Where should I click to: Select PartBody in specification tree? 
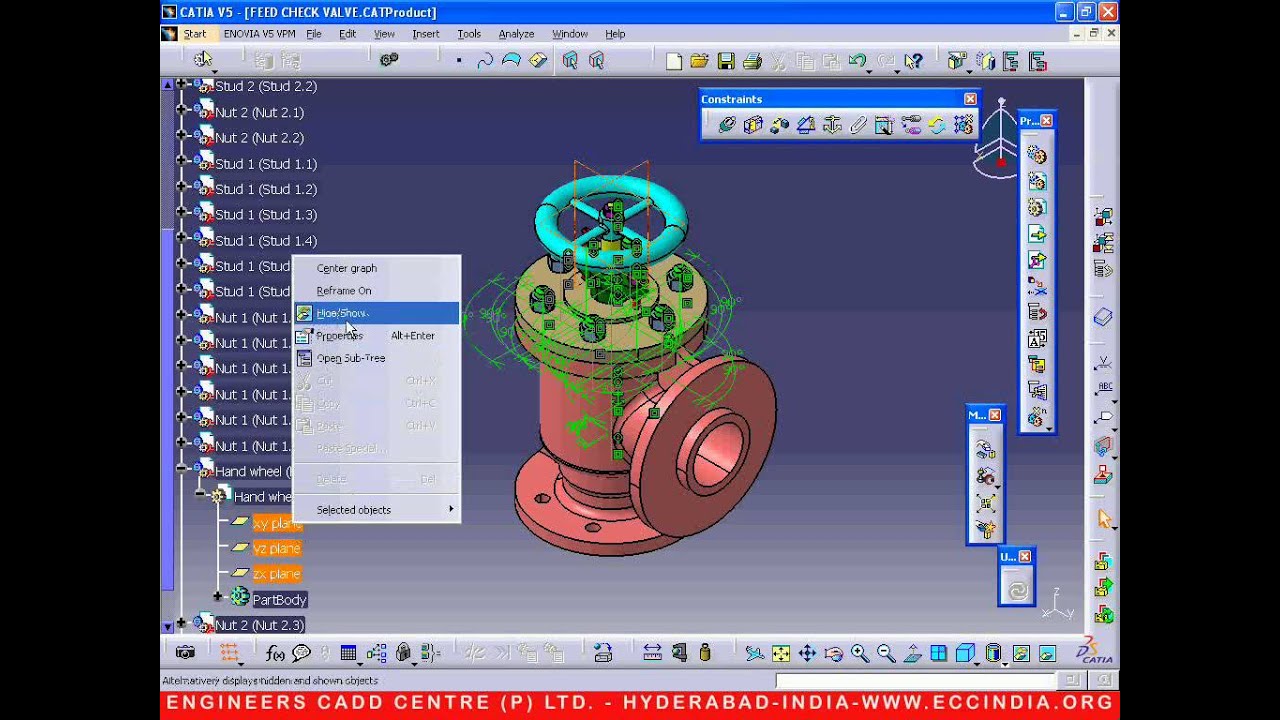point(279,600)
